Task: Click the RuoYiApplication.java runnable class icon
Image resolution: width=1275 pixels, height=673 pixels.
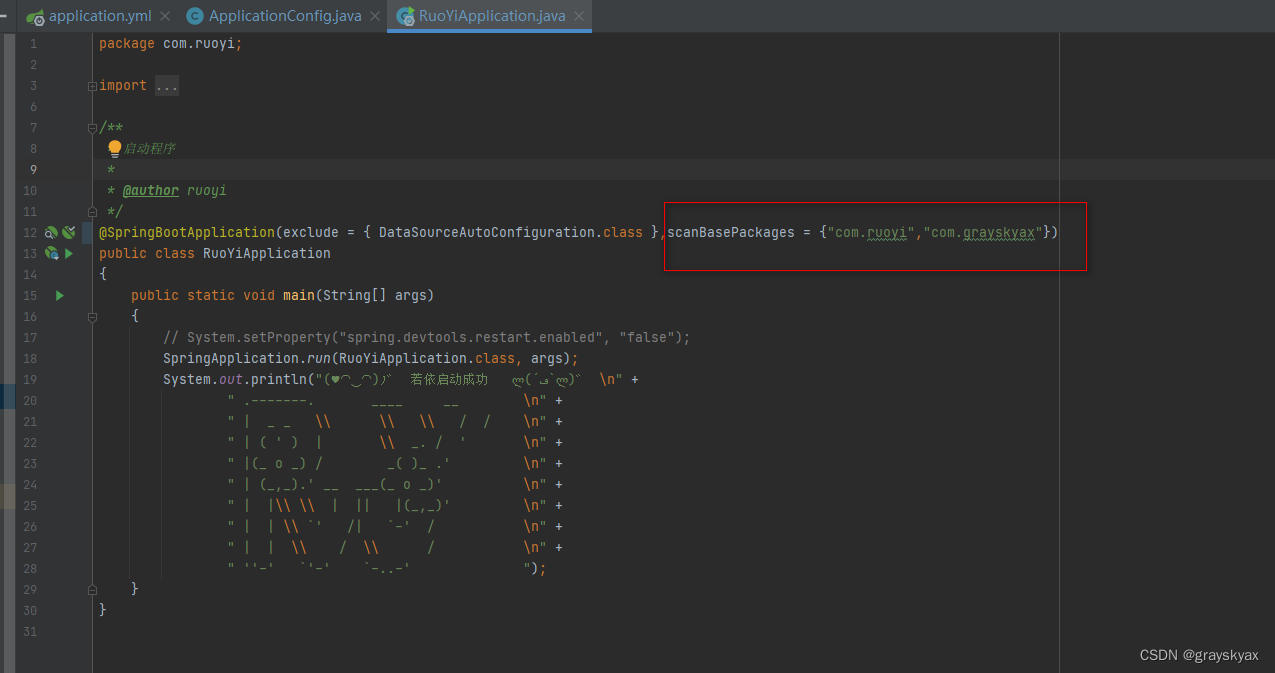Action: point(406,16)
